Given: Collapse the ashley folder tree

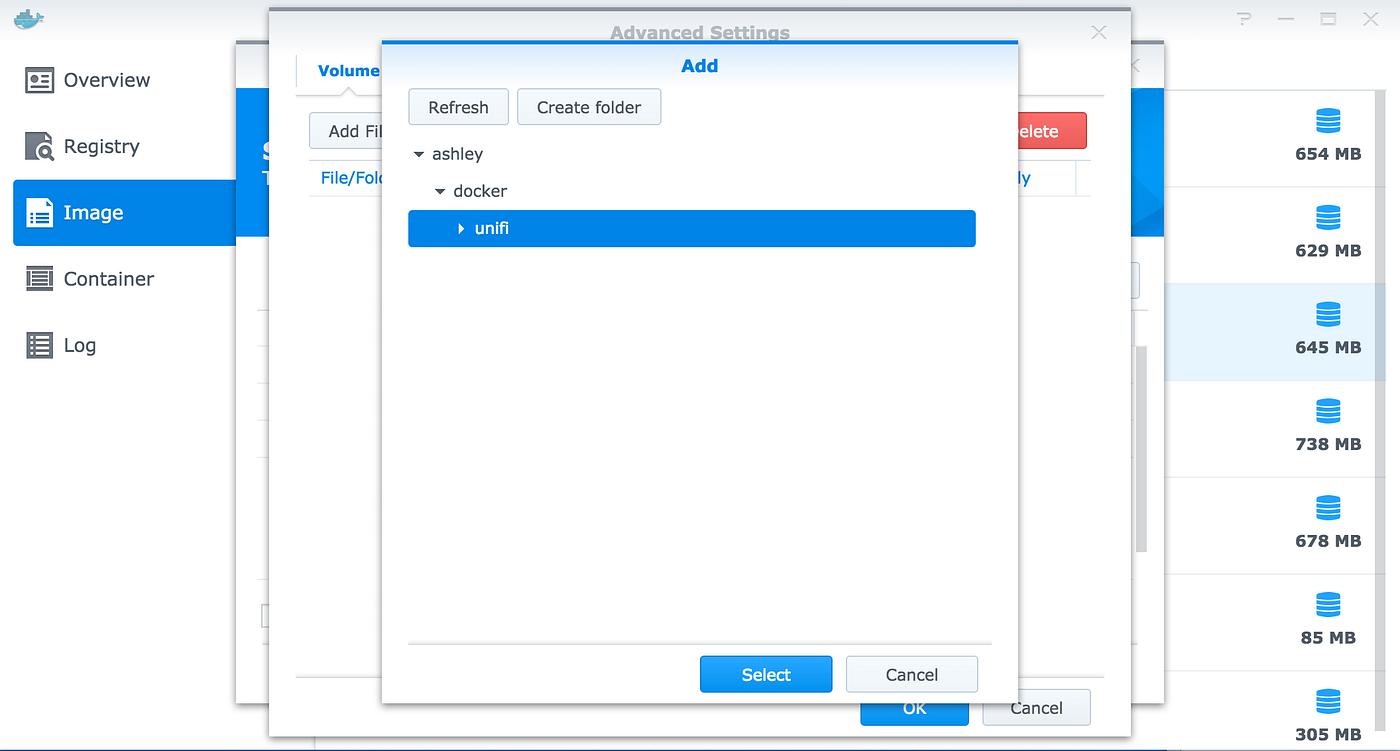Looking at the screenshot, I should (x=419, y=154).
